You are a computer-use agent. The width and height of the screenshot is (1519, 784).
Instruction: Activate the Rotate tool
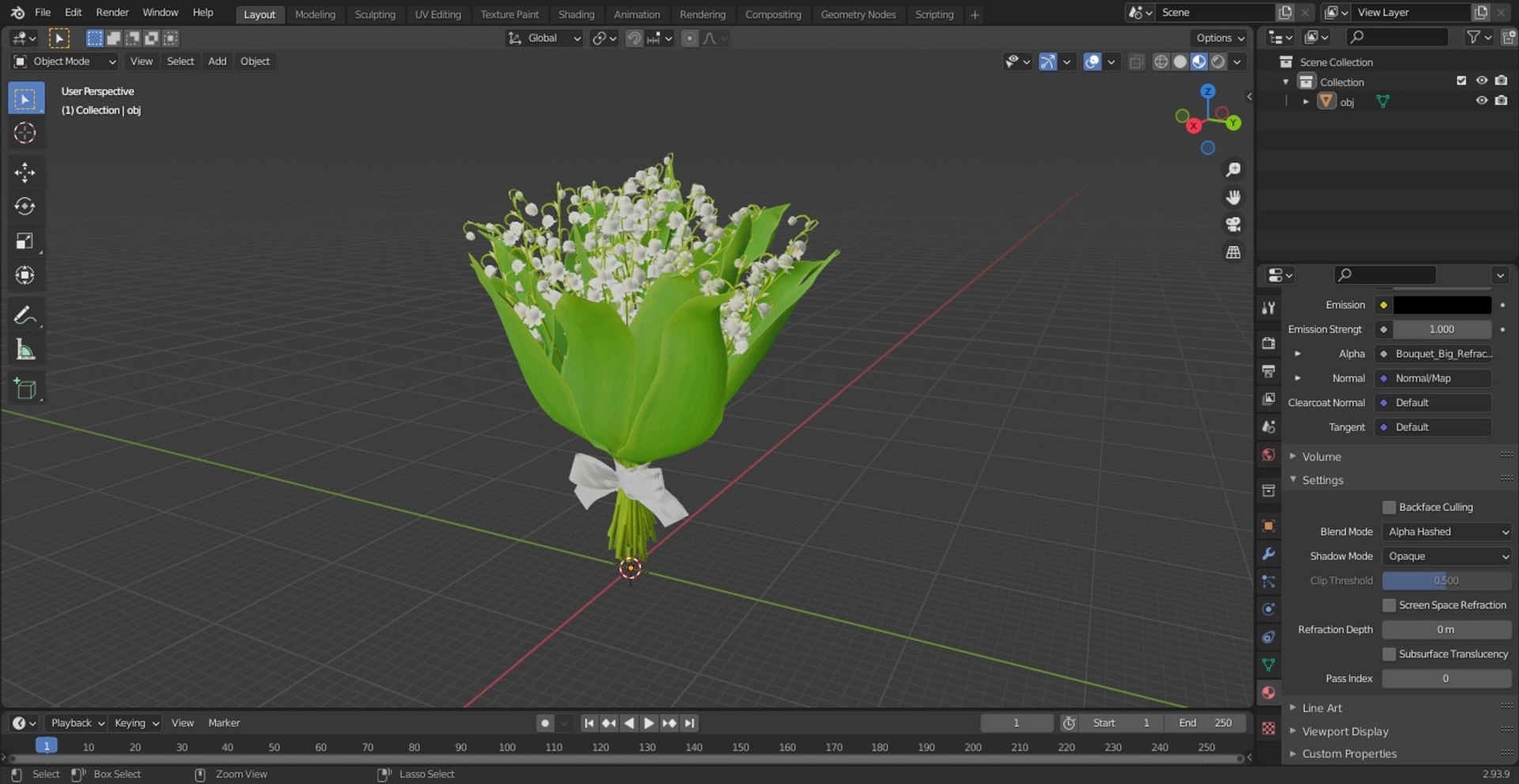(25, 206)
